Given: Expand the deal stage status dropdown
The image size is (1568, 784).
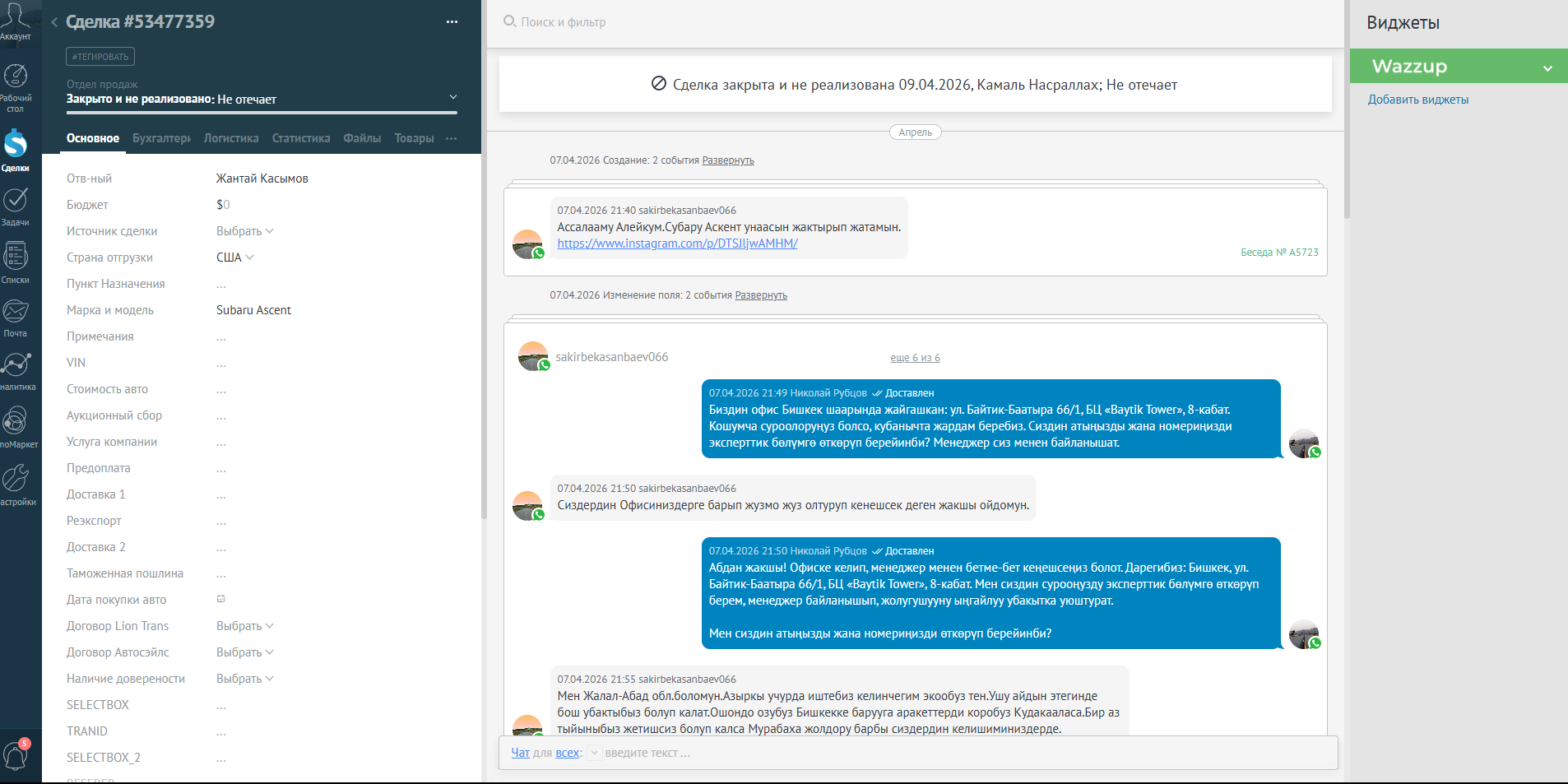Looking at the screenshot, I should tap(452, 97).
